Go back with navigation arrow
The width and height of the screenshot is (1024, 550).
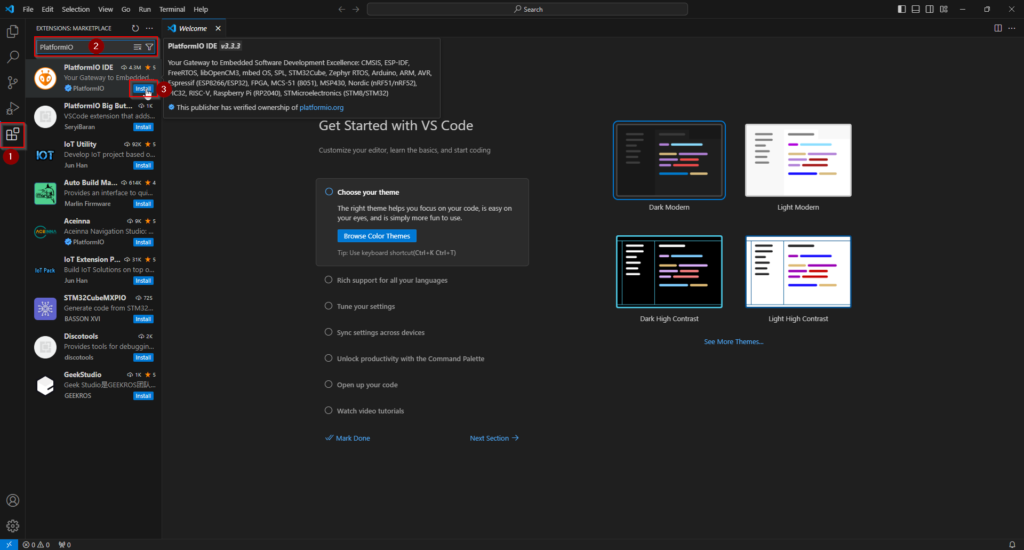tap(342, 9)
